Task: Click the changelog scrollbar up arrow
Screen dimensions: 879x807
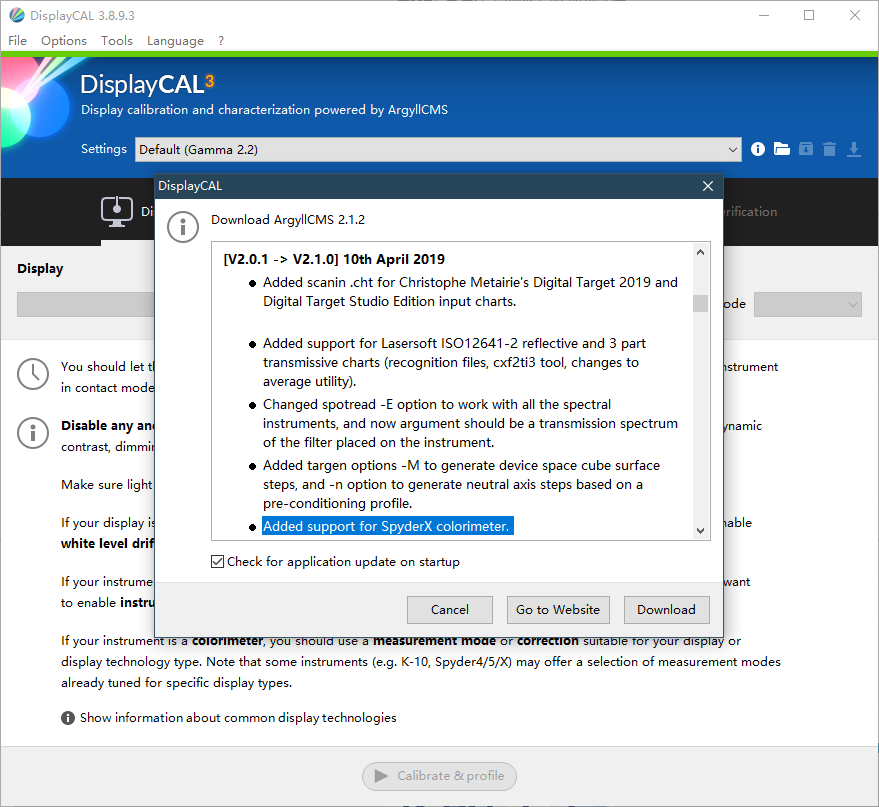Action: pos(700,252)
